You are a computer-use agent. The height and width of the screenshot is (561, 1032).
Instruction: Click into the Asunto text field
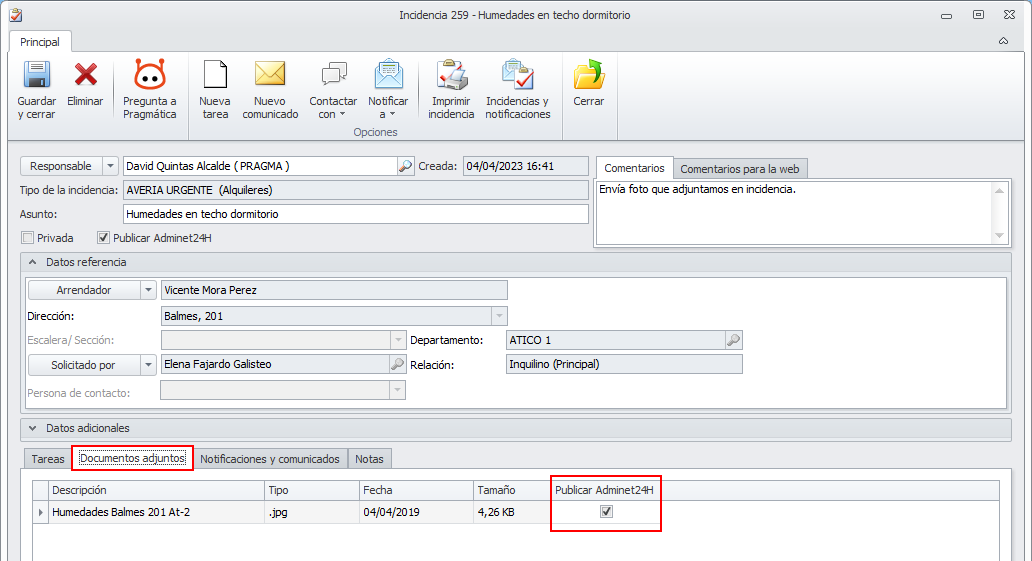click(355, 214)
